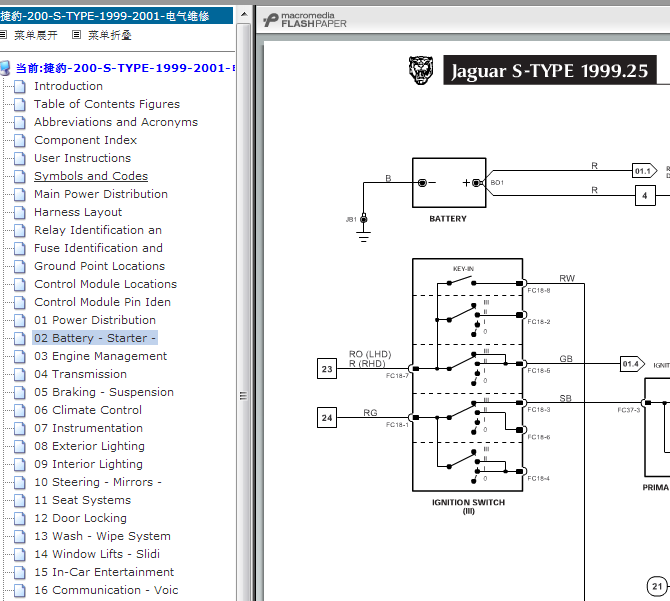Click reference box 23 in diagram
Screen dimensions: 670x601
coord(327,369)
